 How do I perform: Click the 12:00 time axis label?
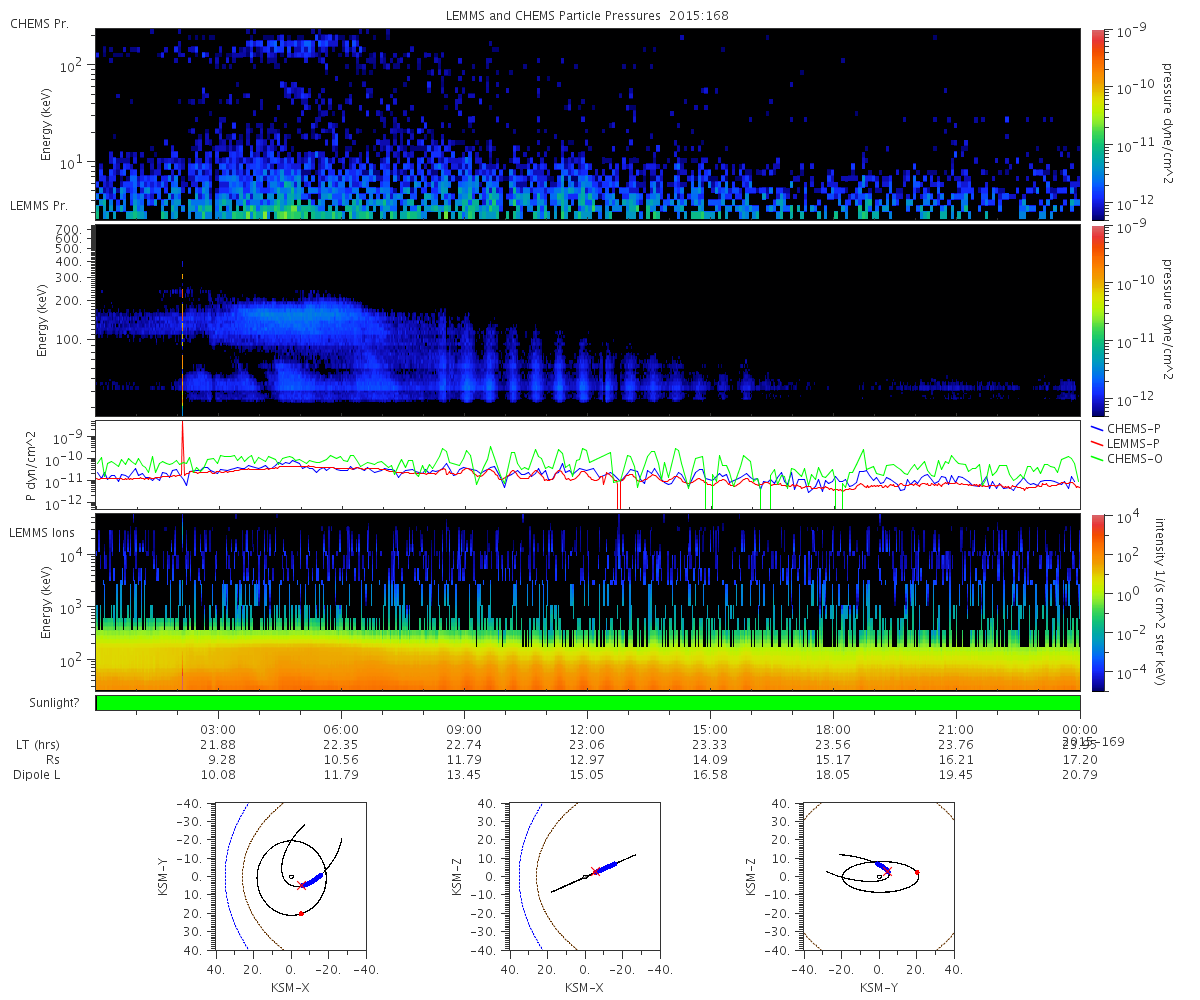588,730
